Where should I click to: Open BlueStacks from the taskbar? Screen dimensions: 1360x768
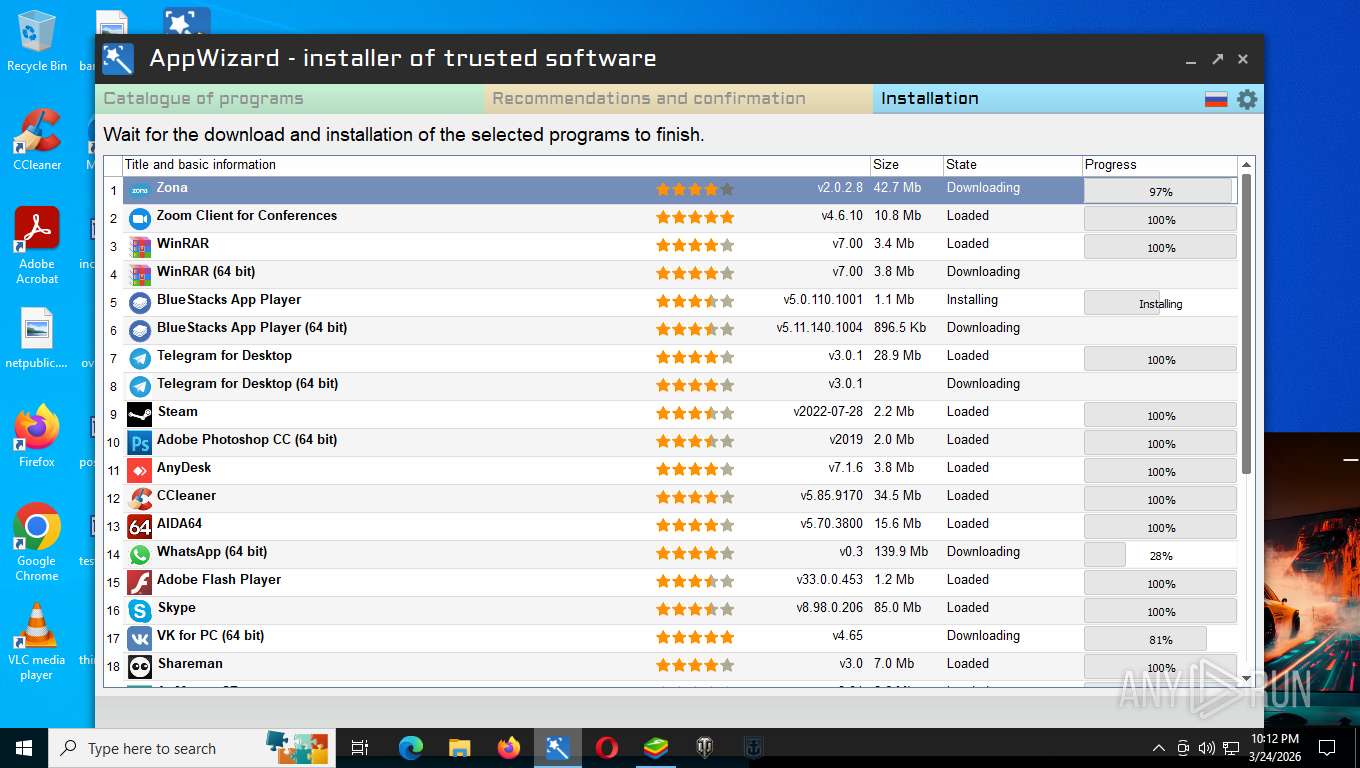656,748
